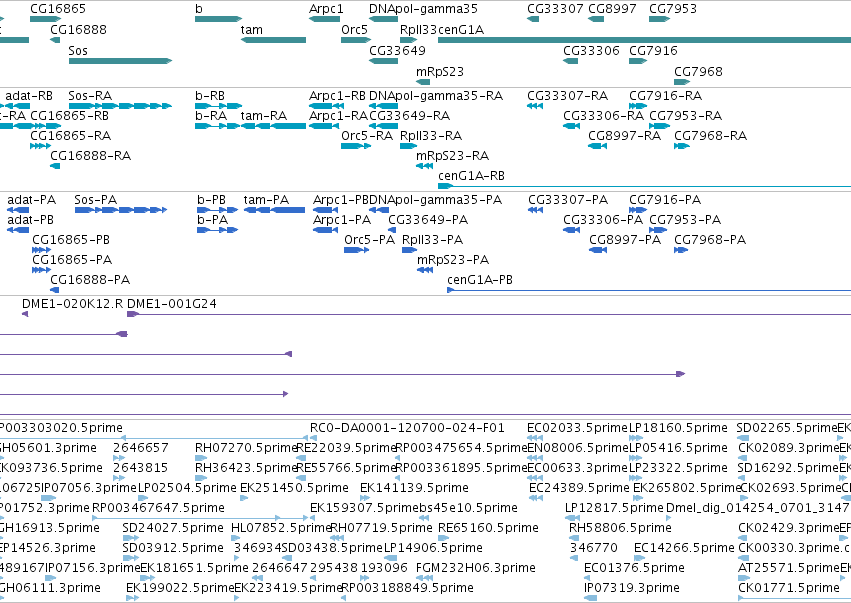The width and height of the screenshot is (851, 603).
Task: Select the HL07852.5prime EST
Action: click(x=236, y=538)
